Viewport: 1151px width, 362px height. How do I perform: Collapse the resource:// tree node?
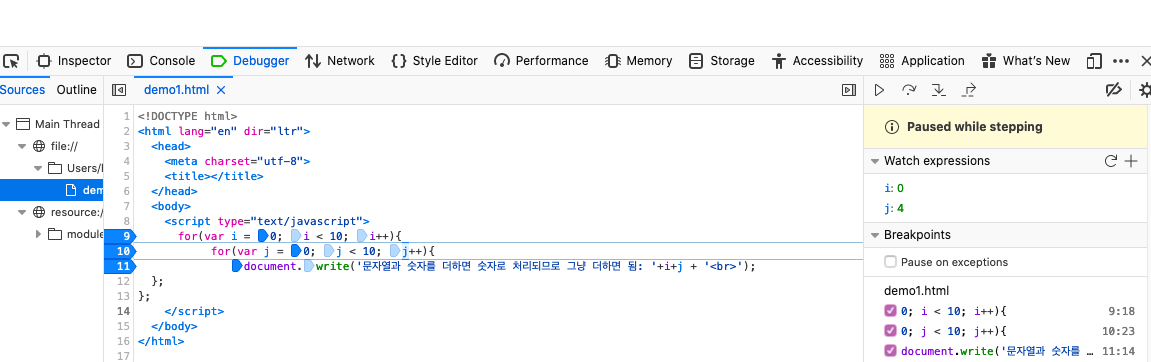[x=23, y=212]
